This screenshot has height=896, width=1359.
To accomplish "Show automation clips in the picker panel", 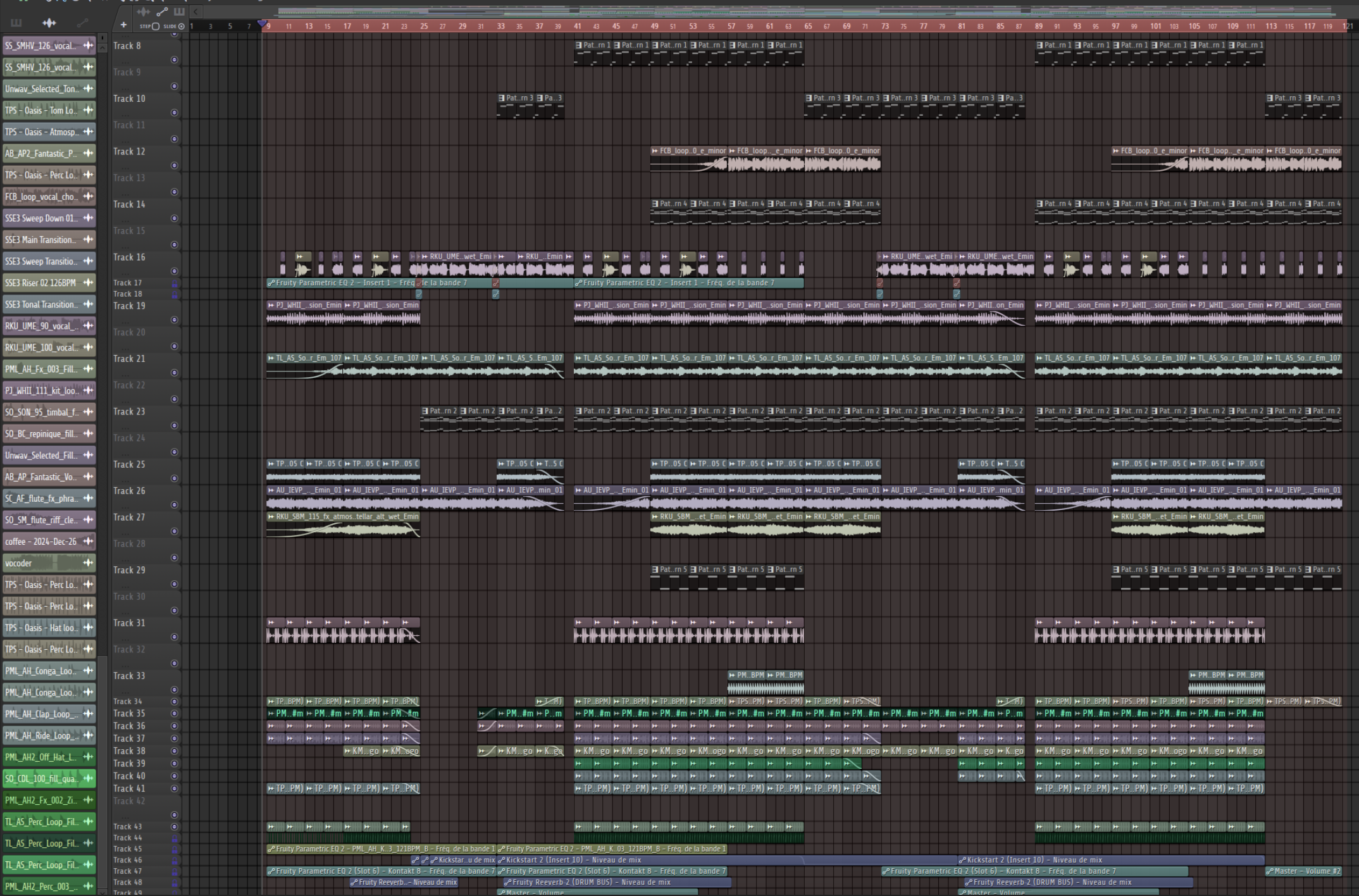I will tap(82, 23).
